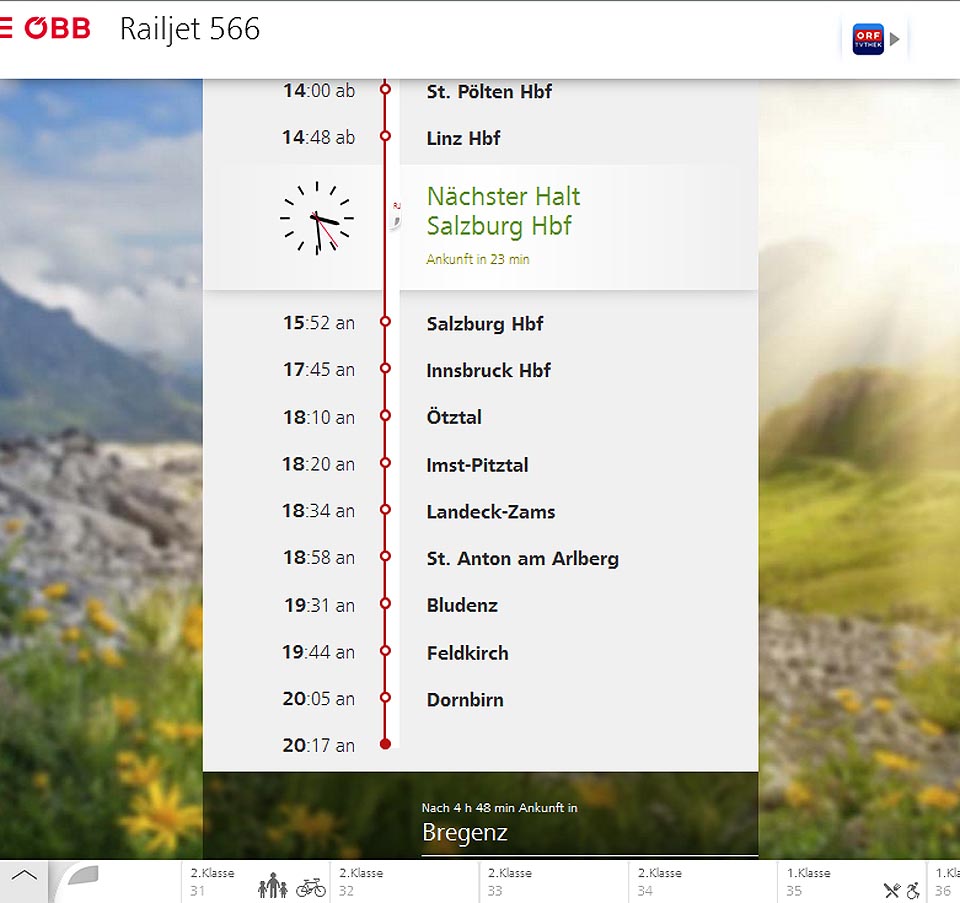Open the hamburger menu beside the ÖBB logo
Image resolution: width=960 pixels, height=903 pixels.
click(x=5, y=28)
